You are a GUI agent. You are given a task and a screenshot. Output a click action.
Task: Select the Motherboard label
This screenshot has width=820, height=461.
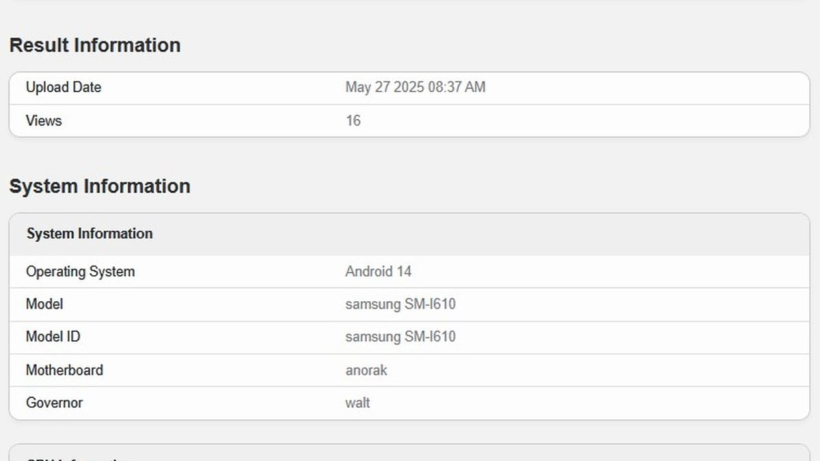click(65, 371)
